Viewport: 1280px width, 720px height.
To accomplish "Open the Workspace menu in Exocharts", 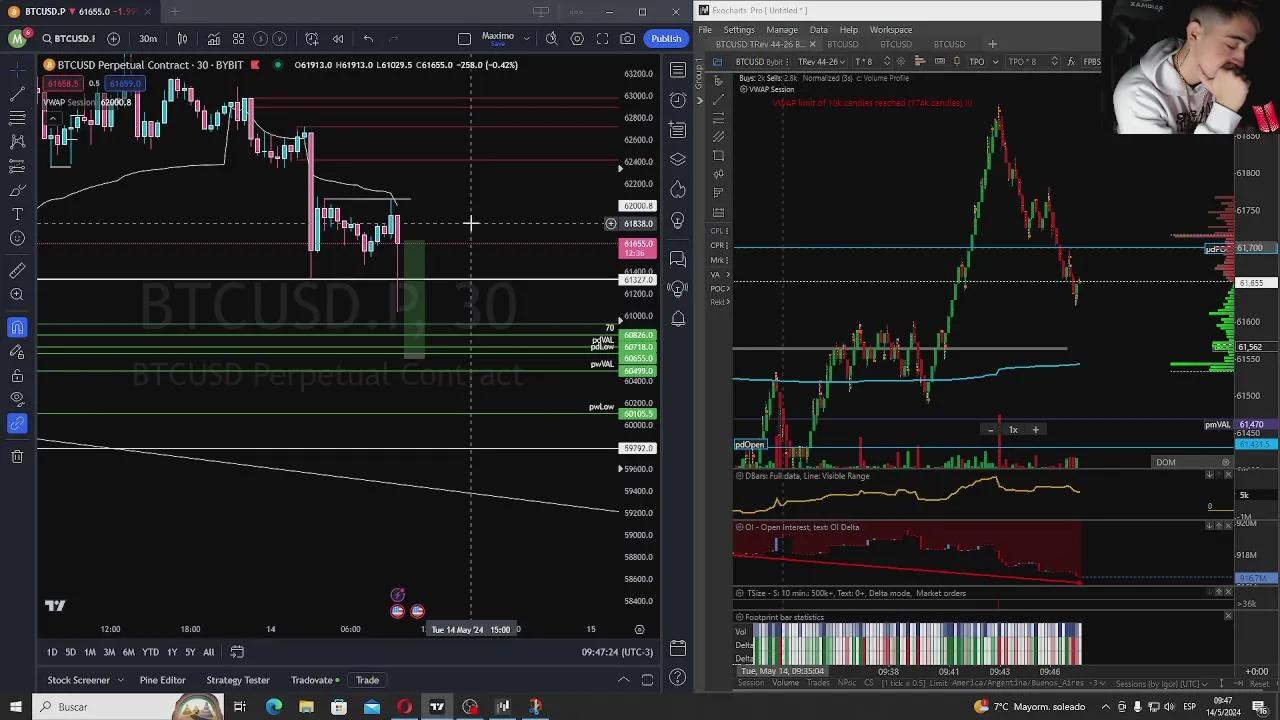I will [890, 30].
